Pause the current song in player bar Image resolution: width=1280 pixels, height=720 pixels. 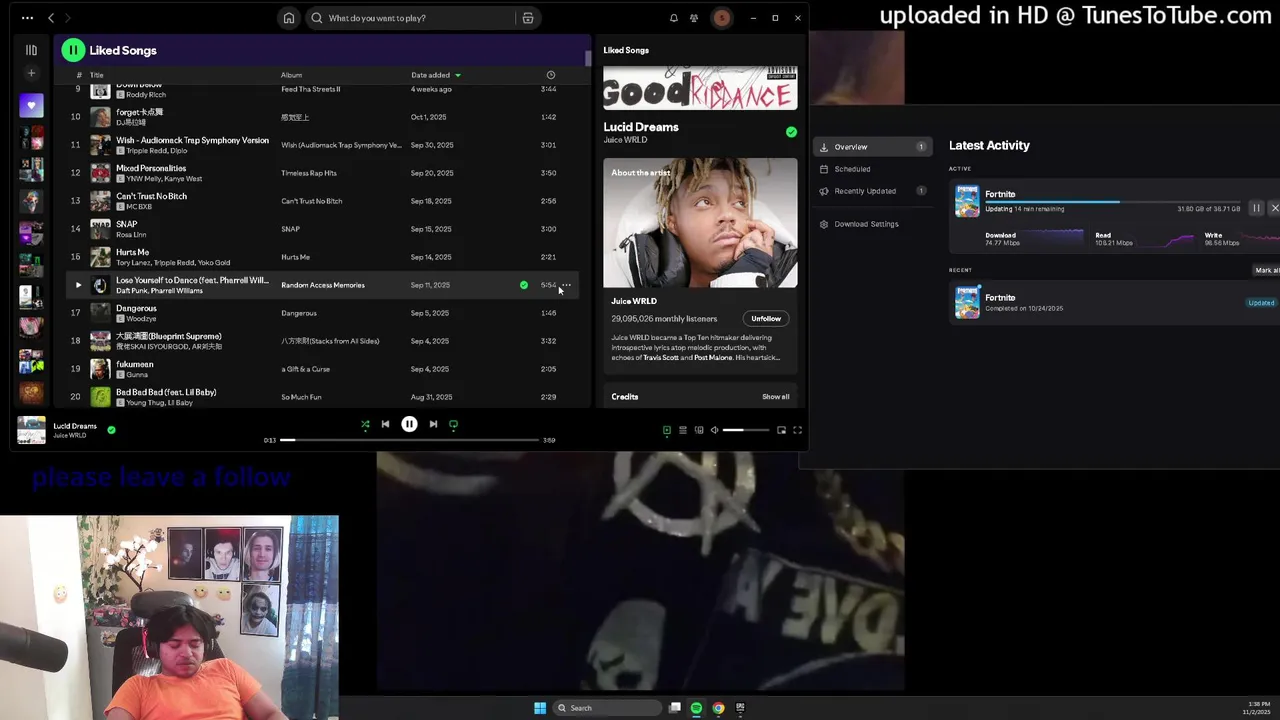[x=409, y=424]
